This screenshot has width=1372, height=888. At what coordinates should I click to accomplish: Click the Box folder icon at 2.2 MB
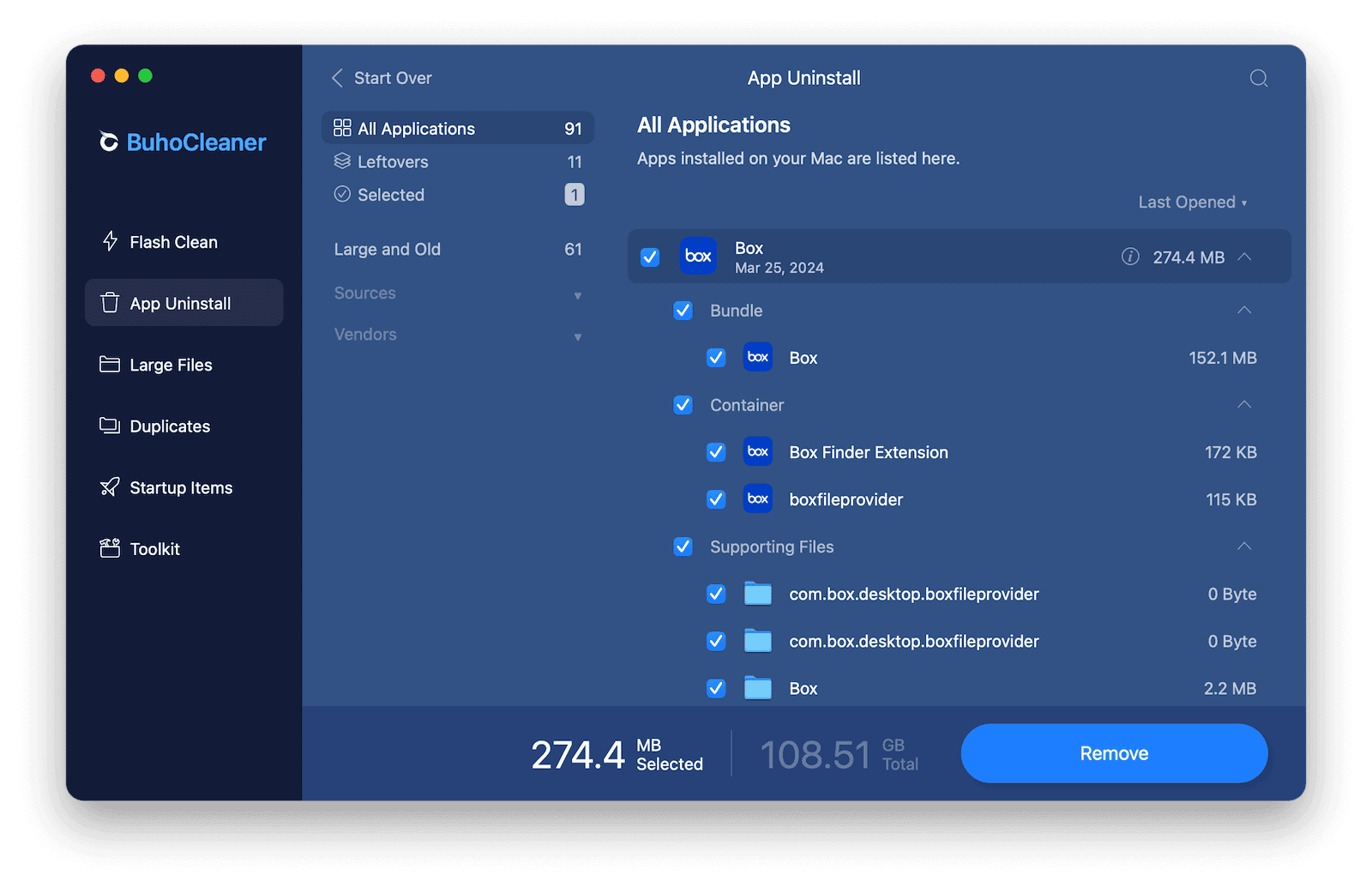(758, 687)
